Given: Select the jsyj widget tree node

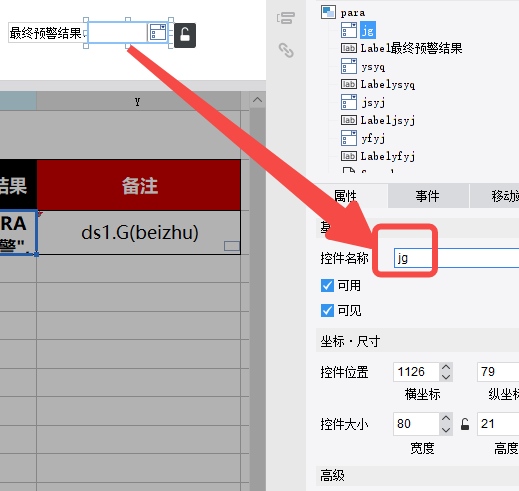Looking at the screenshot, I should pyautogui.click(x=373, y=102).
